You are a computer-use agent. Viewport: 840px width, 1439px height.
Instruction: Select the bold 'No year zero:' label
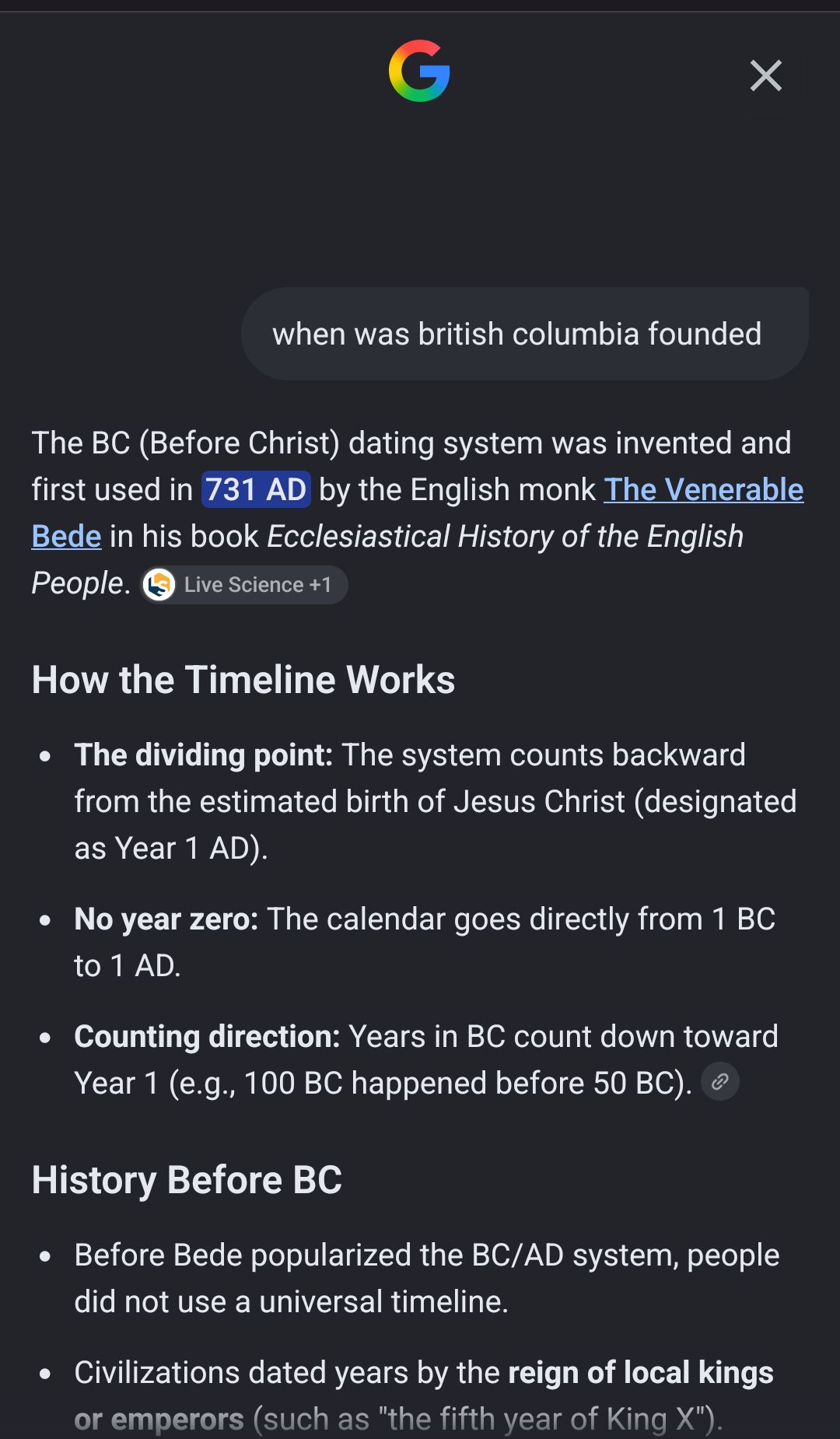click(166, 919)
